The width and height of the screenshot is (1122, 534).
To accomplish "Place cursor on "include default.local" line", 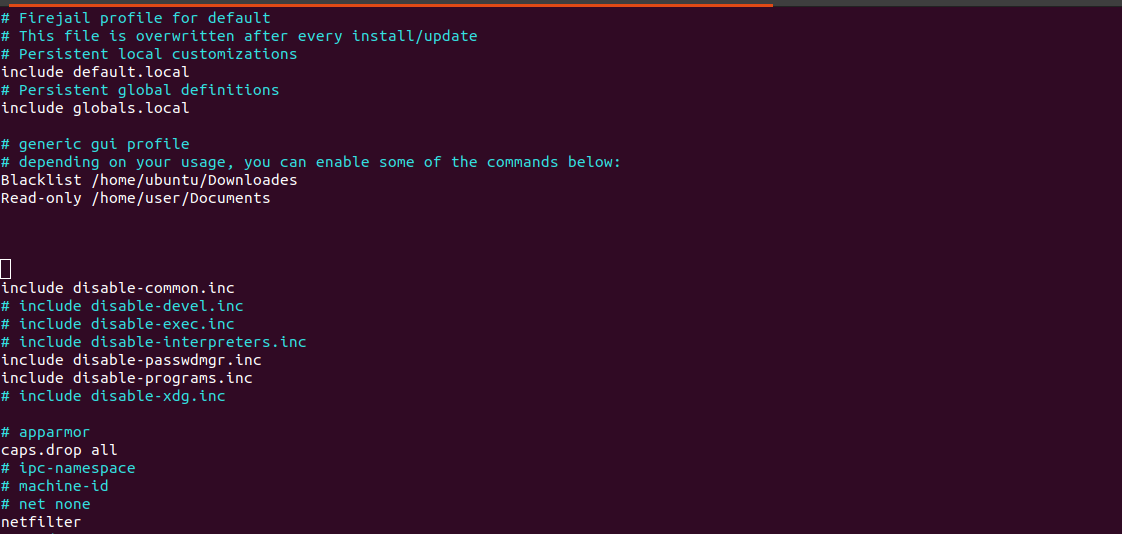I will [95, 72].
